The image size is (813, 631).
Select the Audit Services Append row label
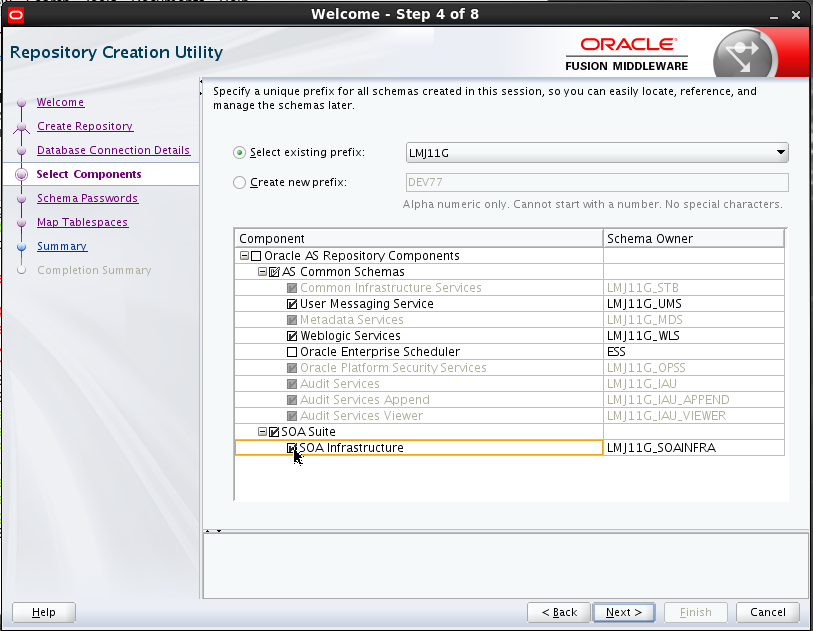tap(365, 400)
